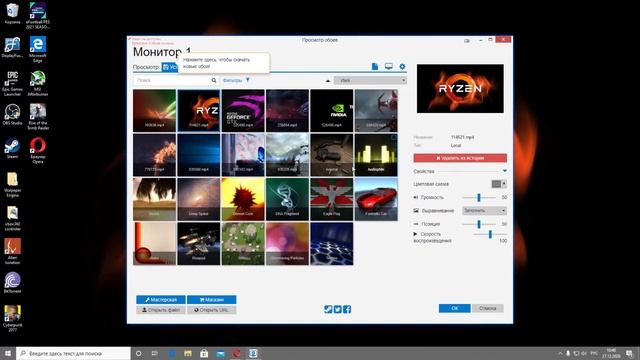
Task: Collapse the Свойства properties section
Action: pos(505,171)
